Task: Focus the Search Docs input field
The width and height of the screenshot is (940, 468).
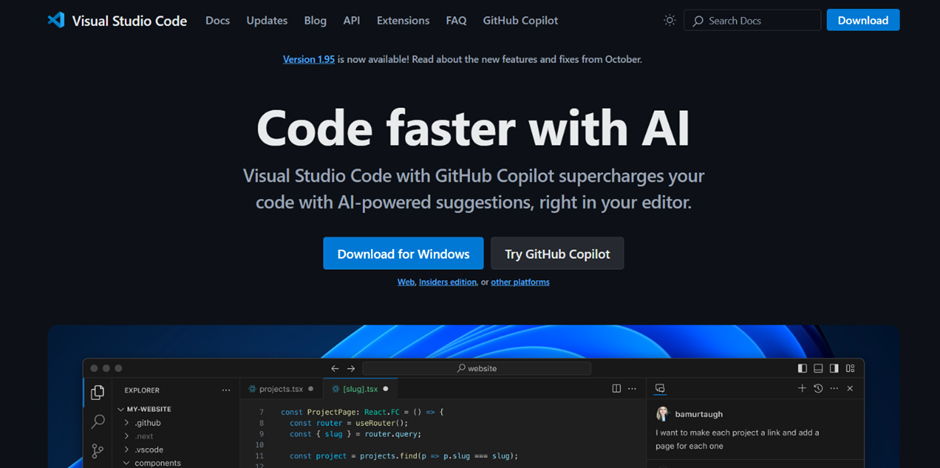Action: click(752, 20)
